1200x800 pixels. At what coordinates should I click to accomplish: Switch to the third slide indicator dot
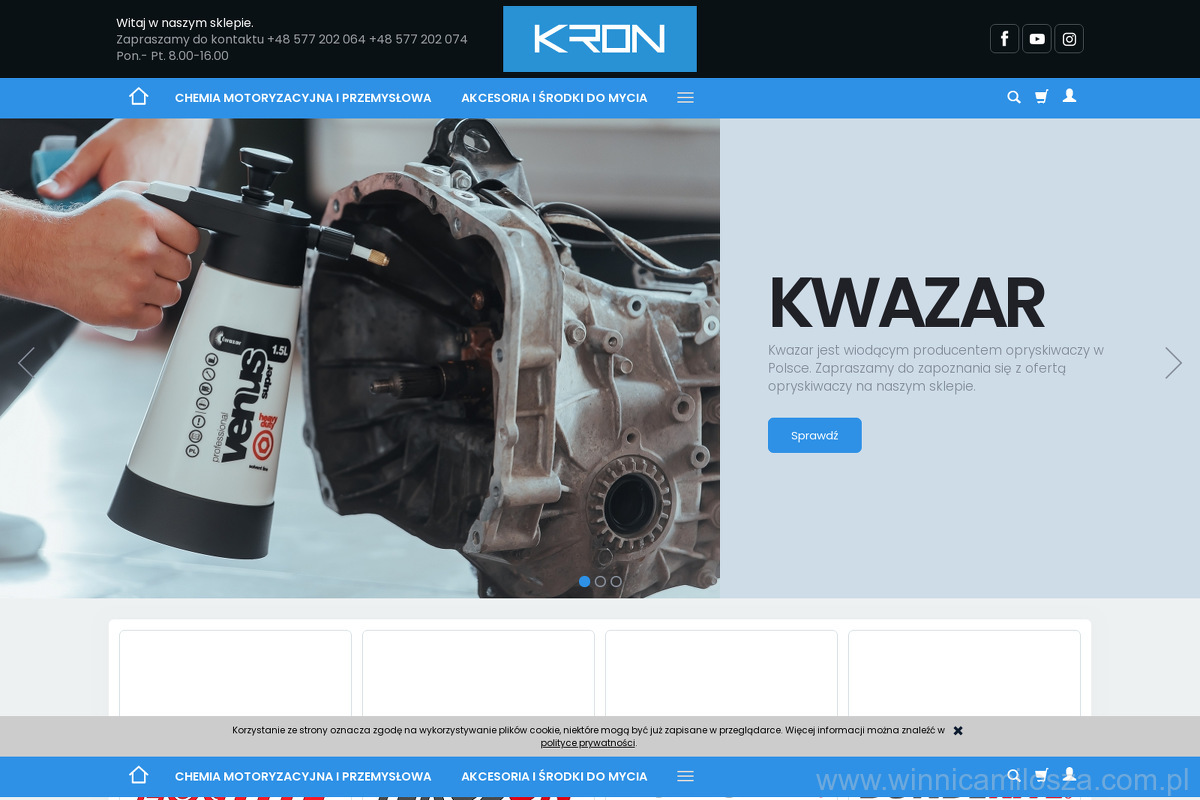(616, 581)
